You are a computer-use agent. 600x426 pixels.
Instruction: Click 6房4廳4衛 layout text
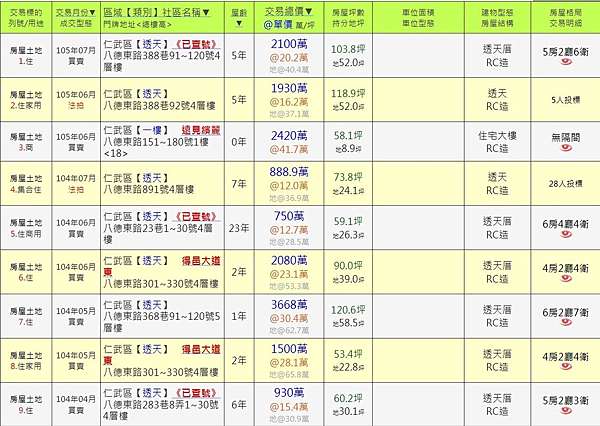tap(566, 224)
